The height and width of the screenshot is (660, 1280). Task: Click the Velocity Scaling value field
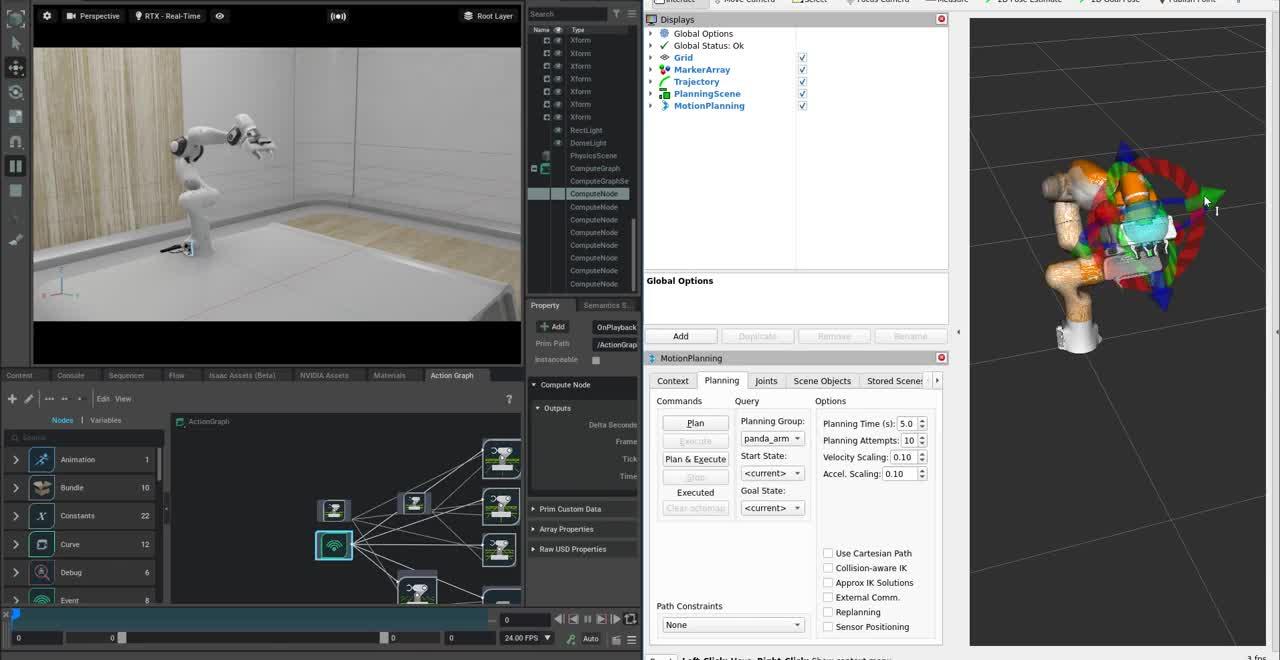coord(903,457)
